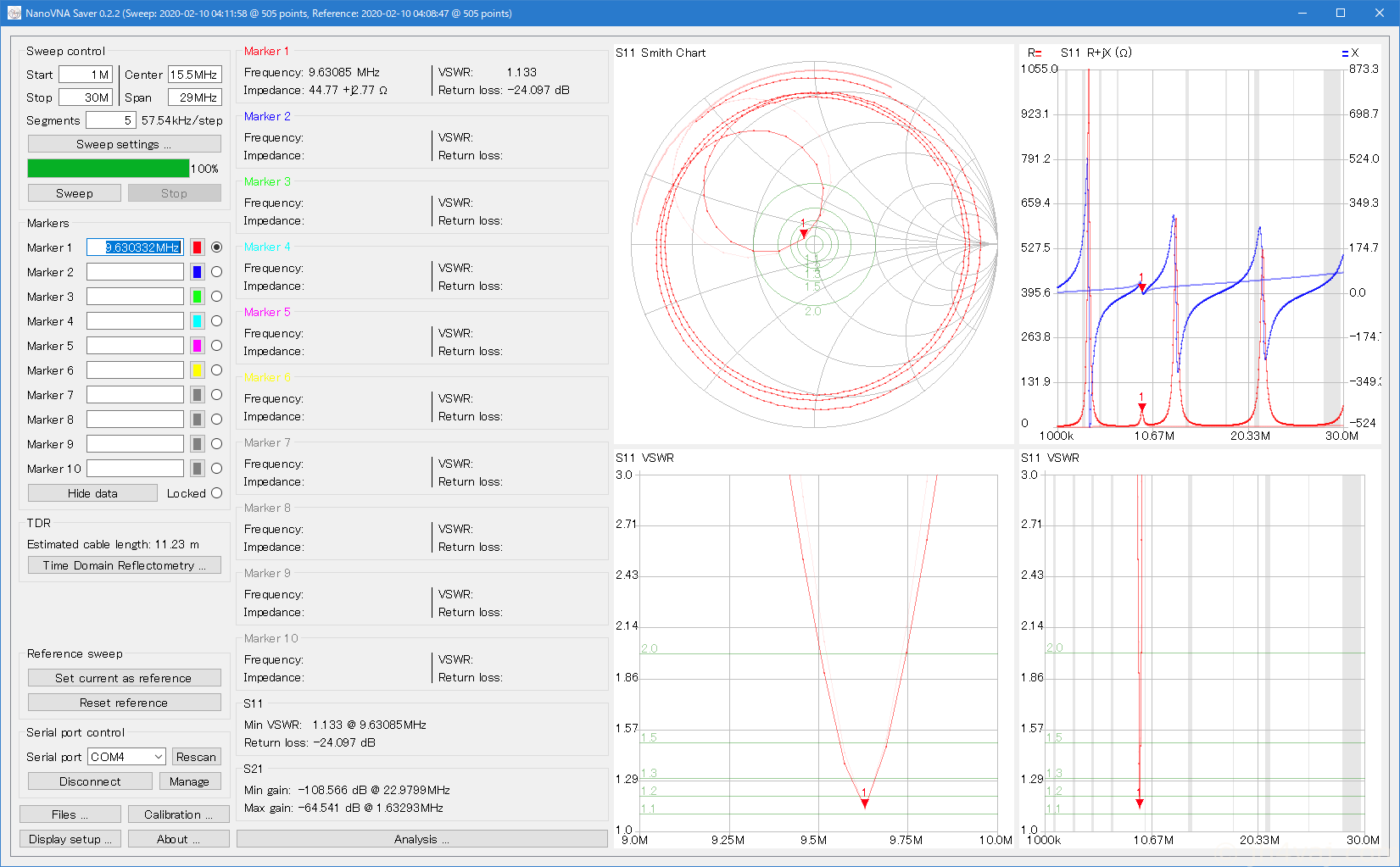Click the Center frequency field
This screenshot has width=1400, height=867.
click(195, 75)
